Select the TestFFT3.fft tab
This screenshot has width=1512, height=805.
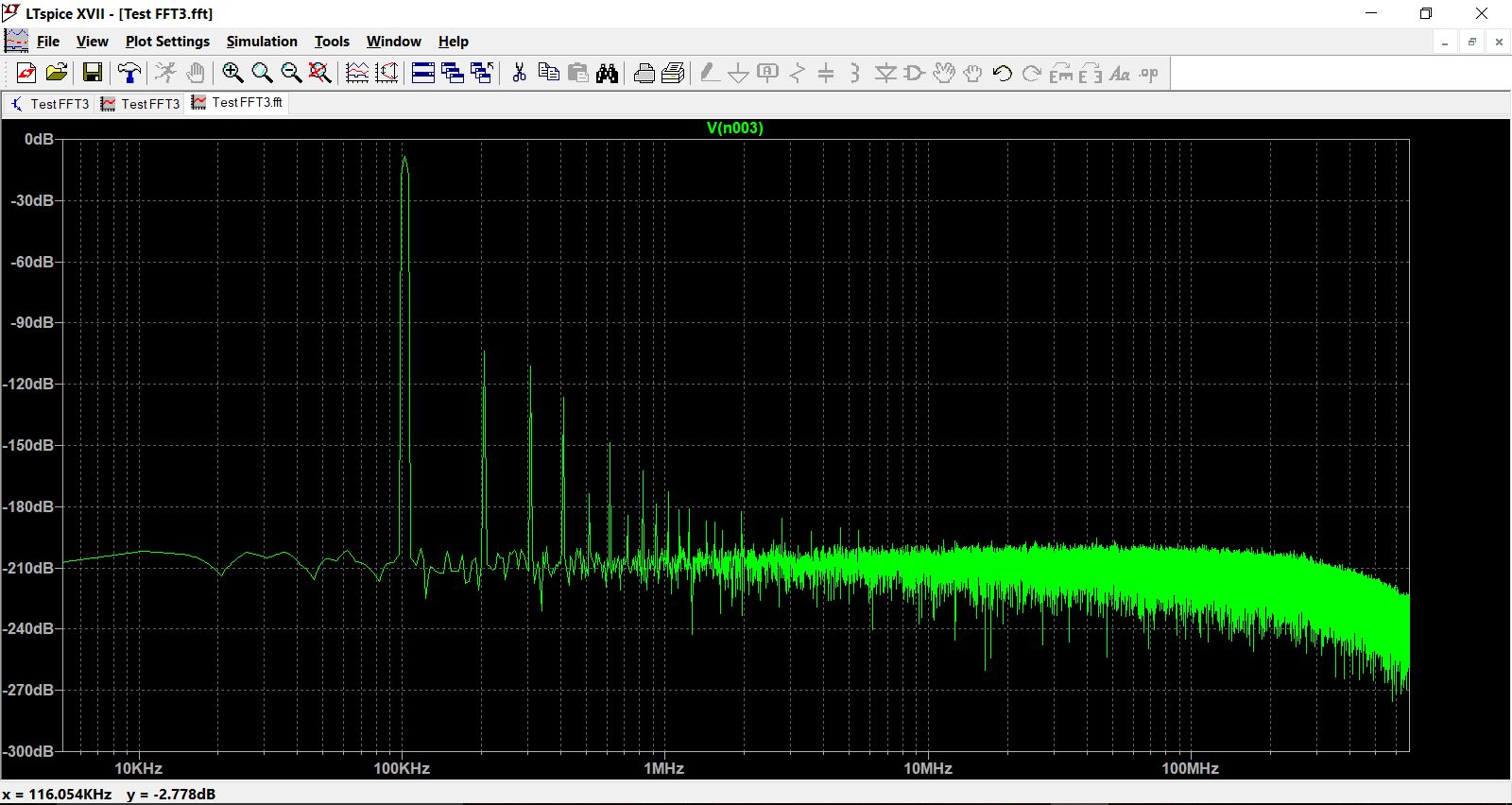tap(237, 103)
